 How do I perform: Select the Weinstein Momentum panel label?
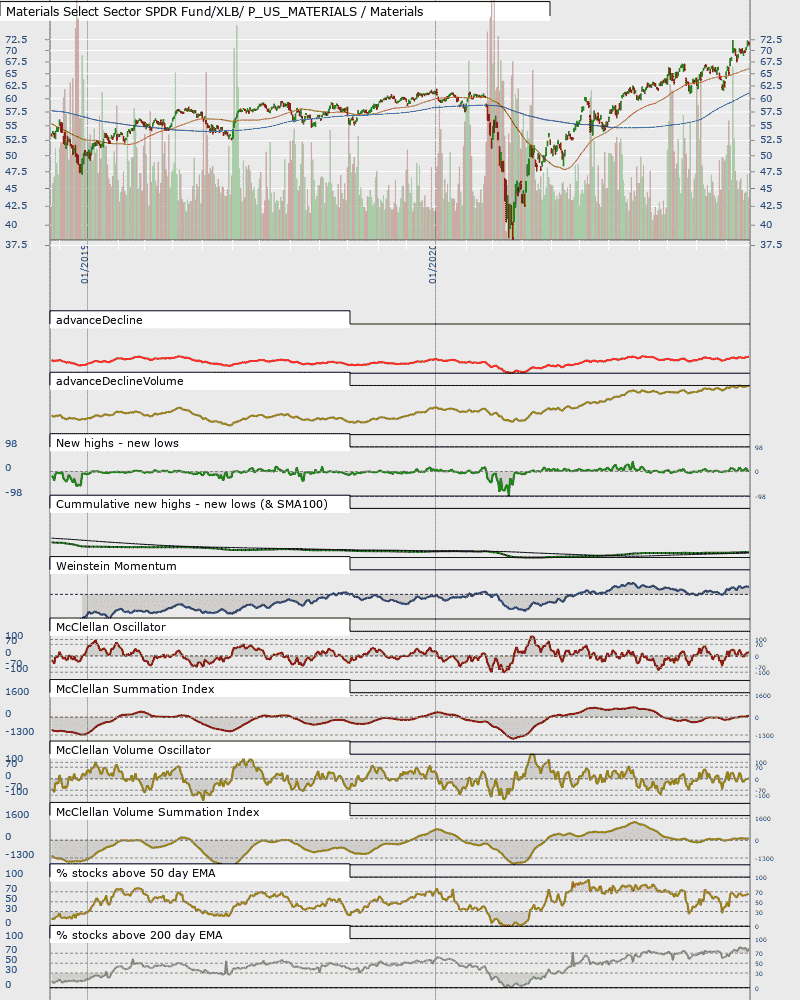tap(116, 566)
